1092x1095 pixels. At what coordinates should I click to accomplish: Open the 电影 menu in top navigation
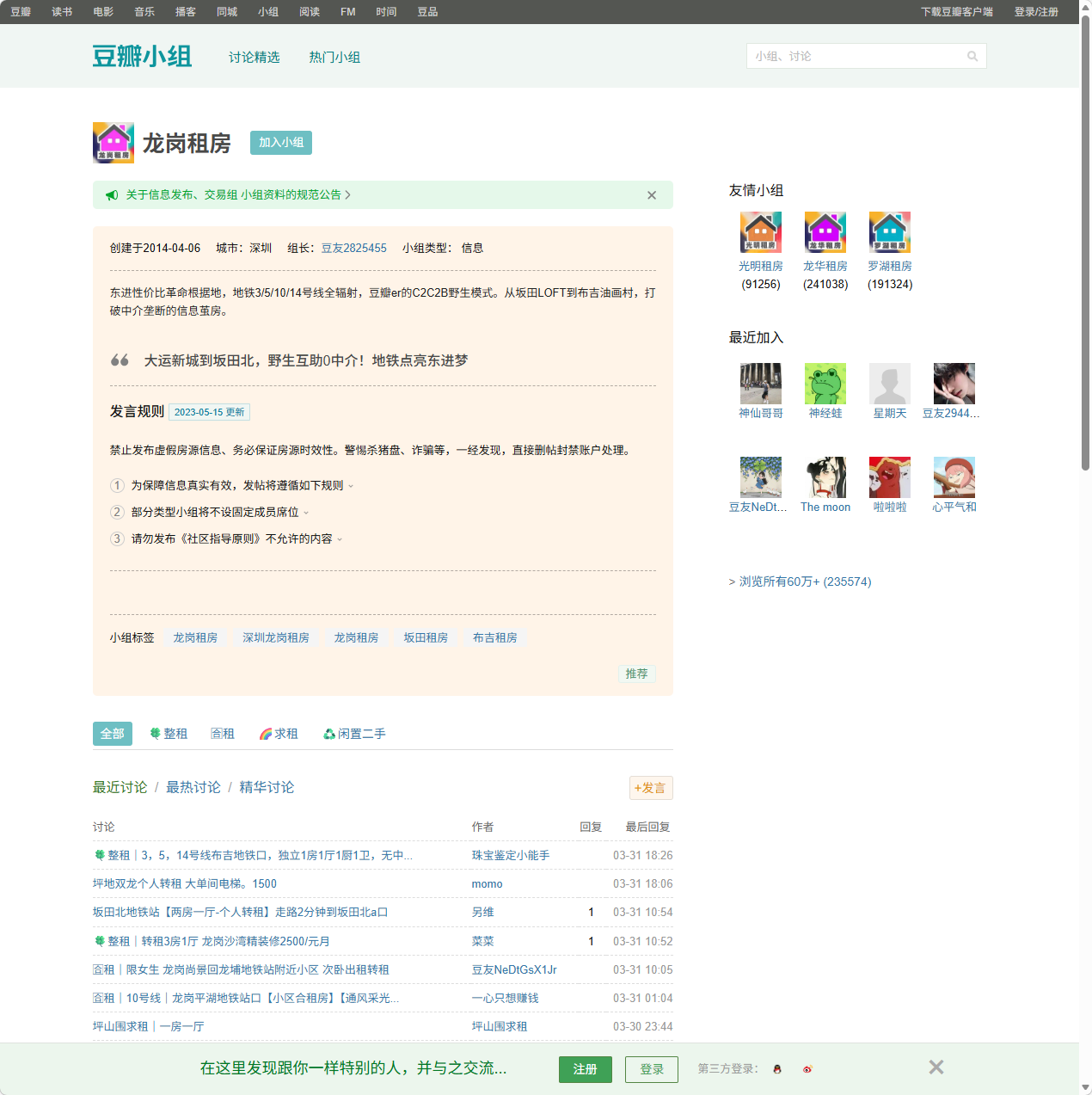coord(102,11)
